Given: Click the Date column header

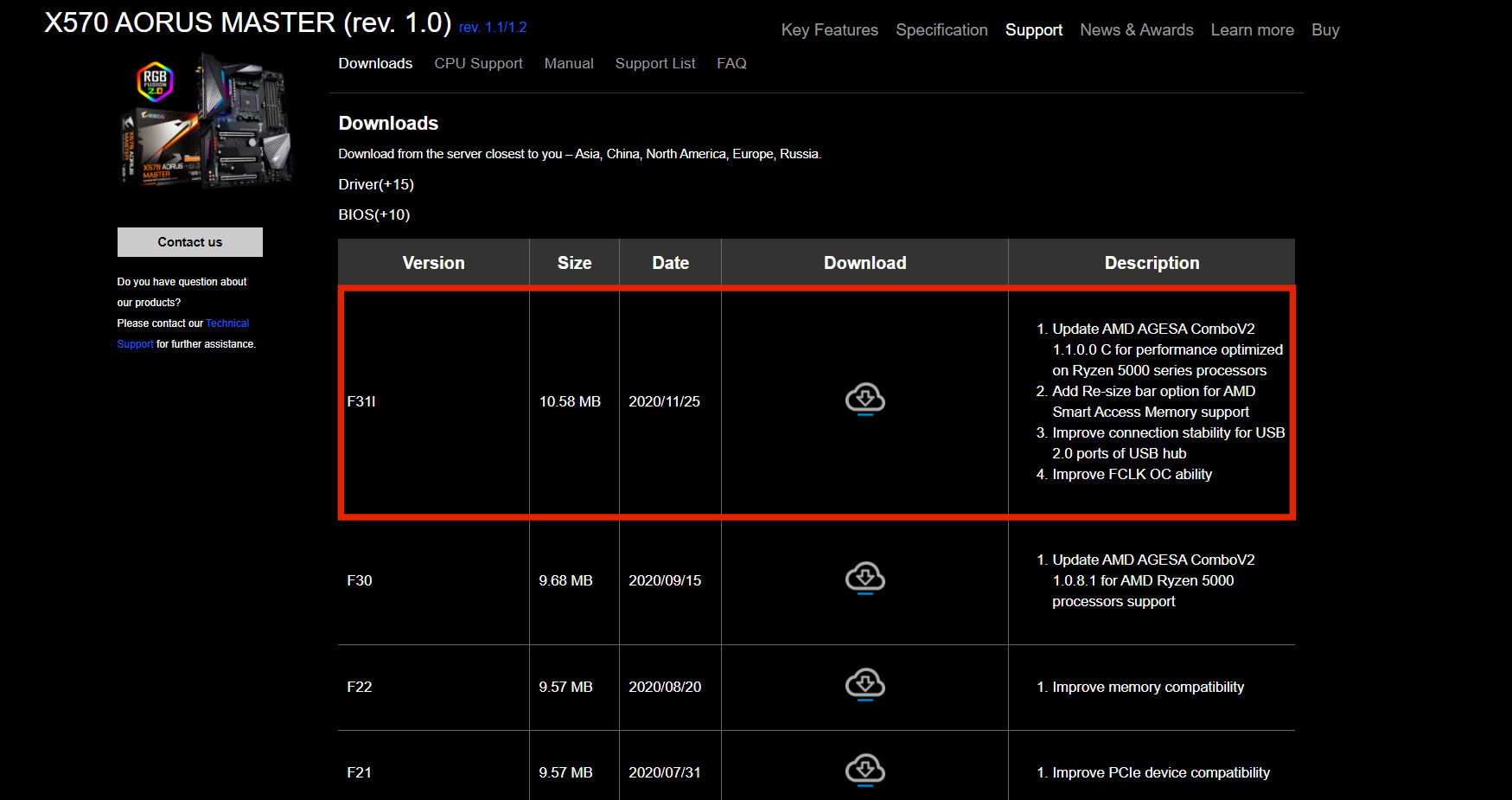Looking at the screenshot, I should pyautogui.click(x=670, y=263).
